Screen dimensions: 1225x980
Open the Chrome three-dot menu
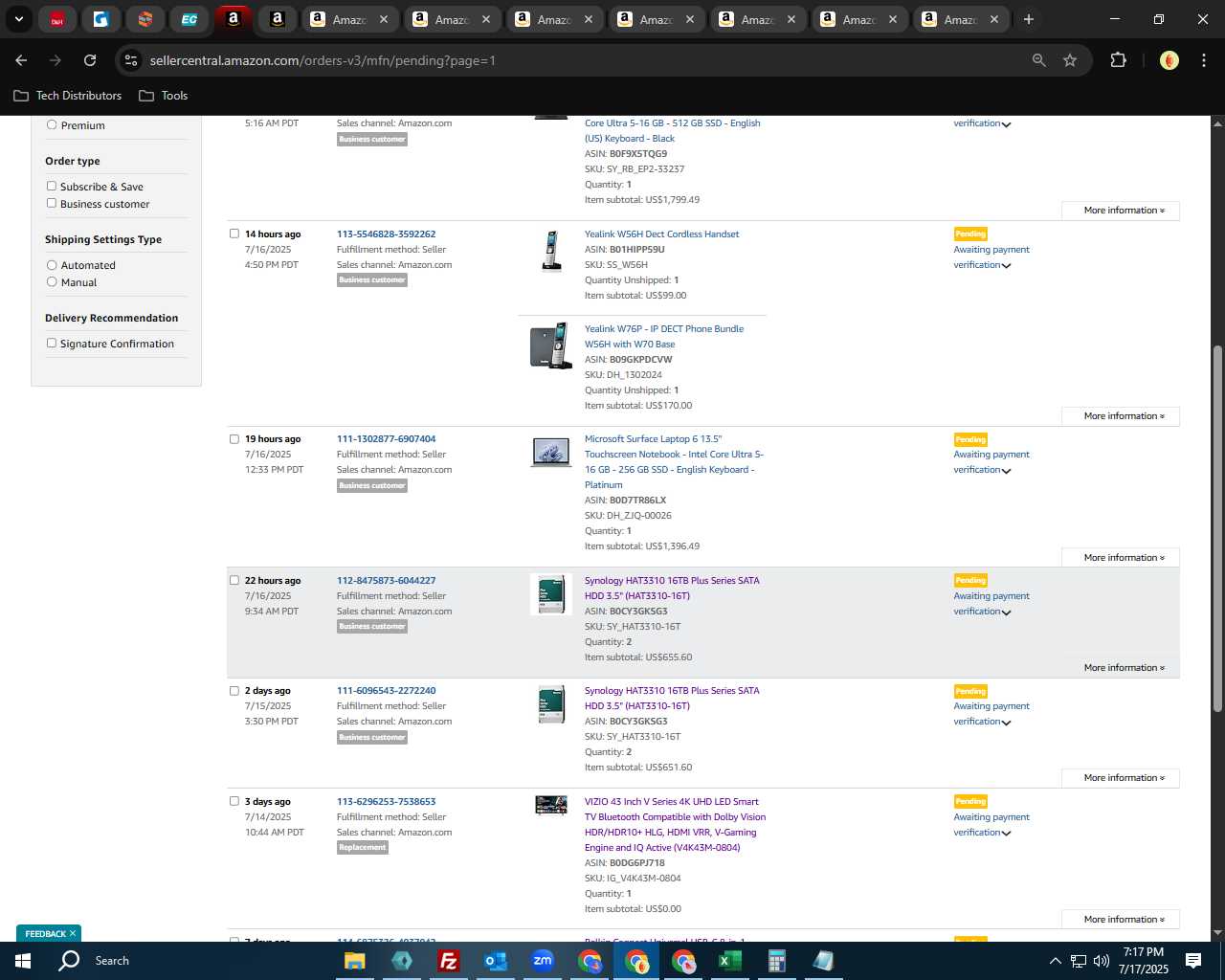coord(1203,60)
